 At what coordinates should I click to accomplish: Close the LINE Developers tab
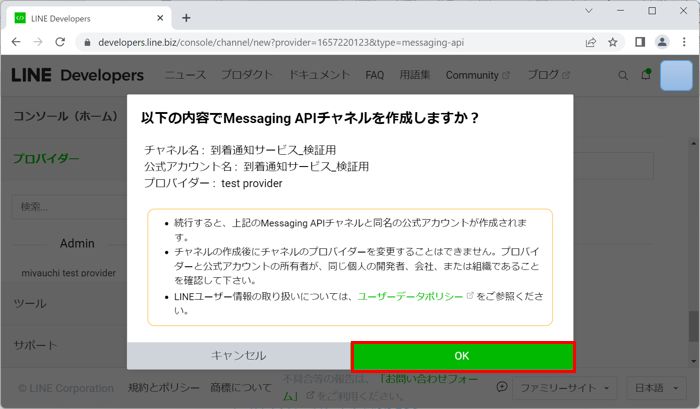click(160, 18)
